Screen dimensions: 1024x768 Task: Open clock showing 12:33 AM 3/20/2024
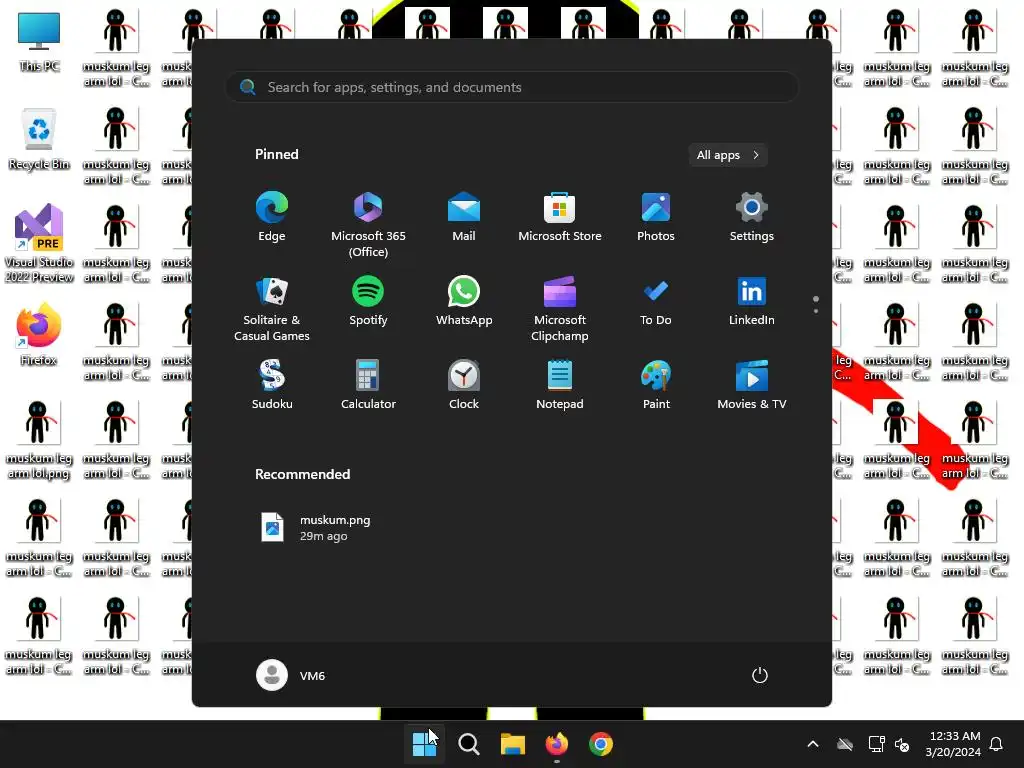pos(953,744)
